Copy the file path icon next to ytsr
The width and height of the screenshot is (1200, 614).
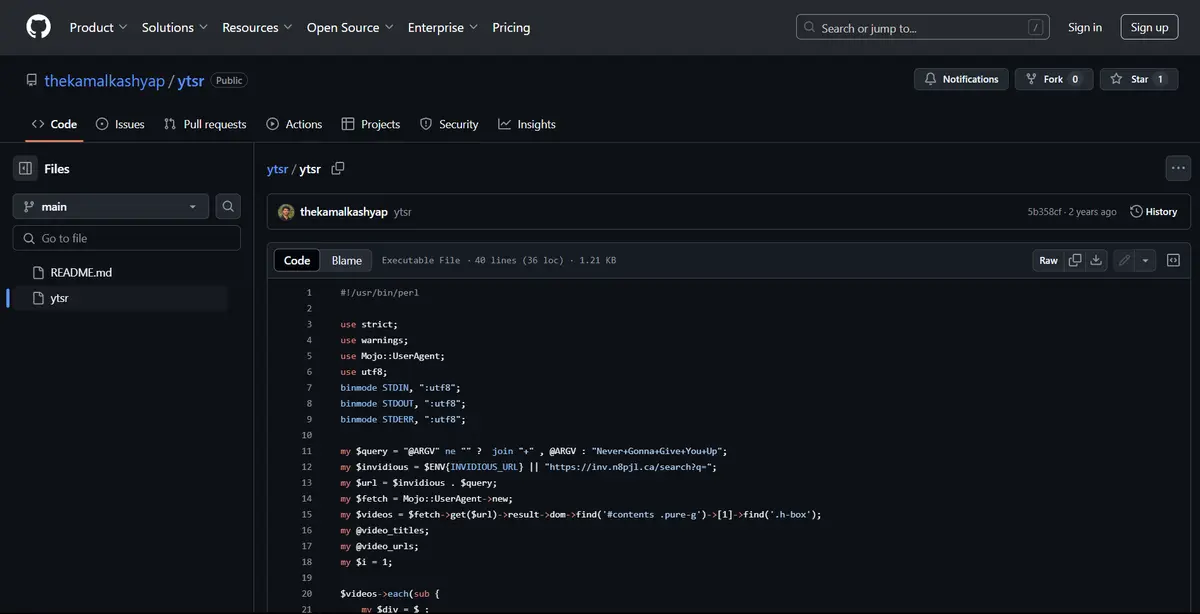coord(338,169)
